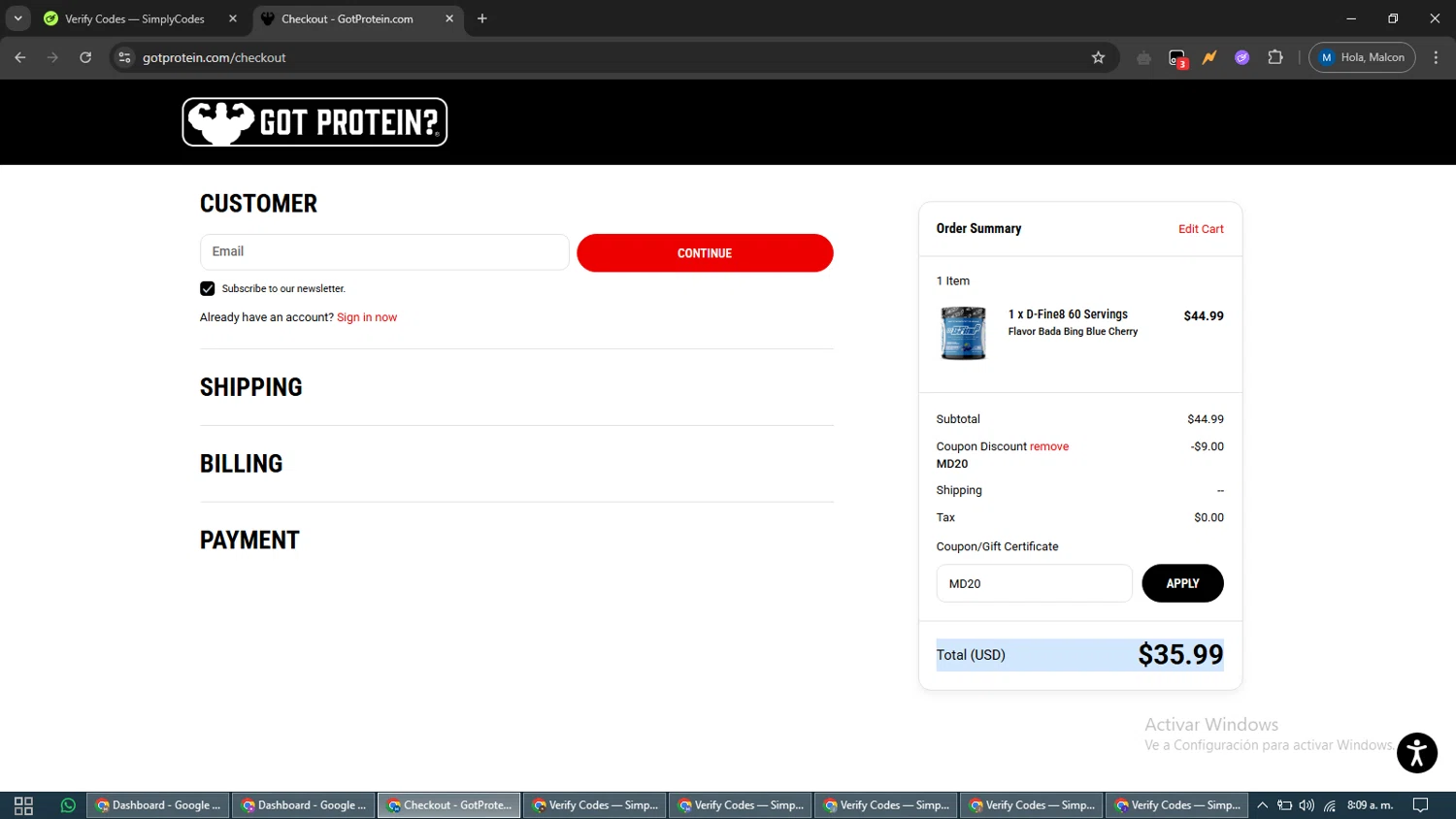
Task: Open the accessibility widget icon
Action: tap(1417, 753)
